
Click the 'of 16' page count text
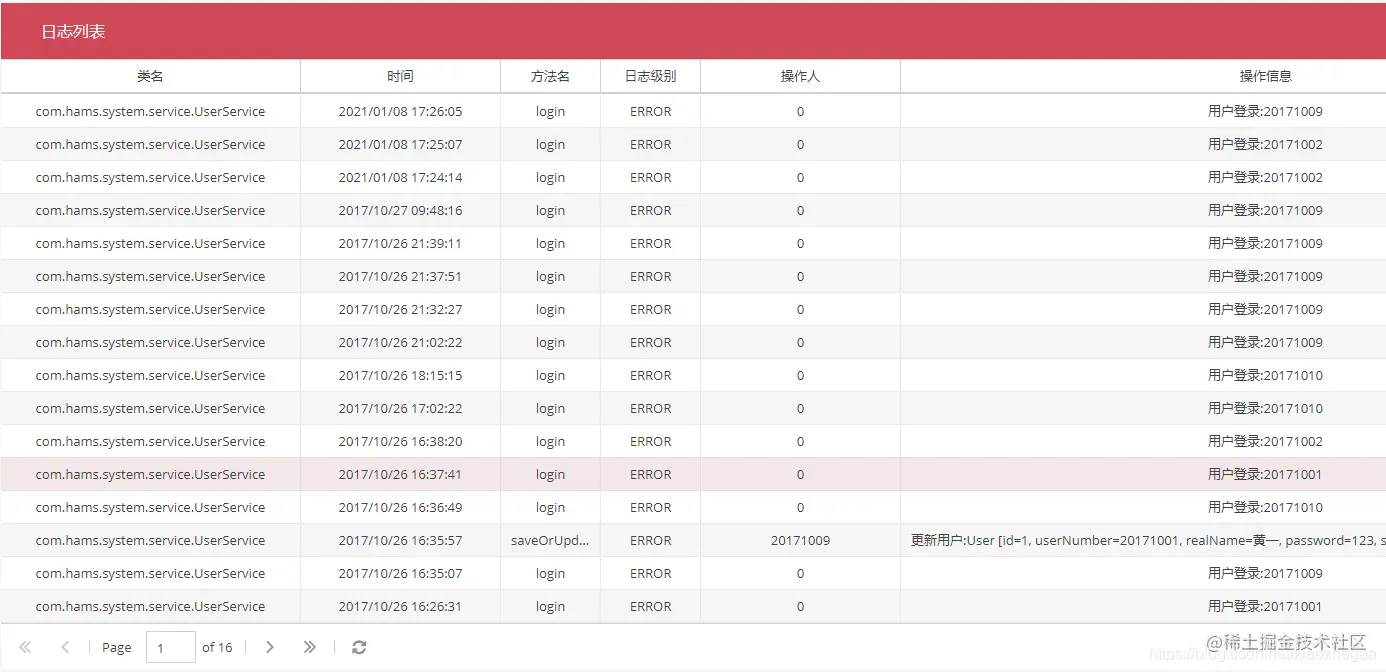(x=217, y=647)
